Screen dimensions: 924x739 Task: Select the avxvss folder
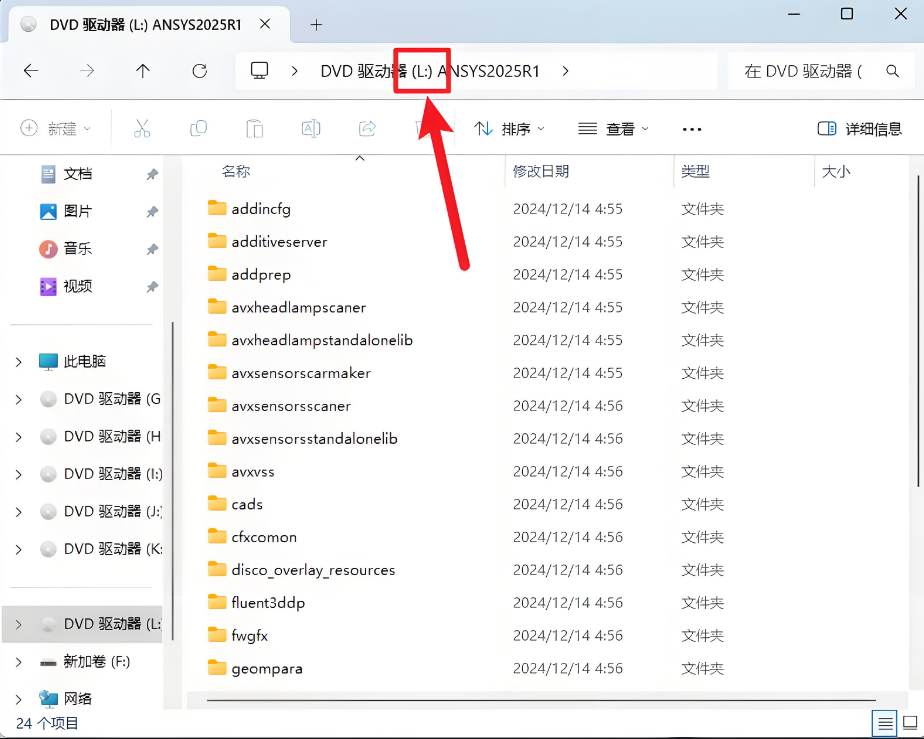pos(253,471)
